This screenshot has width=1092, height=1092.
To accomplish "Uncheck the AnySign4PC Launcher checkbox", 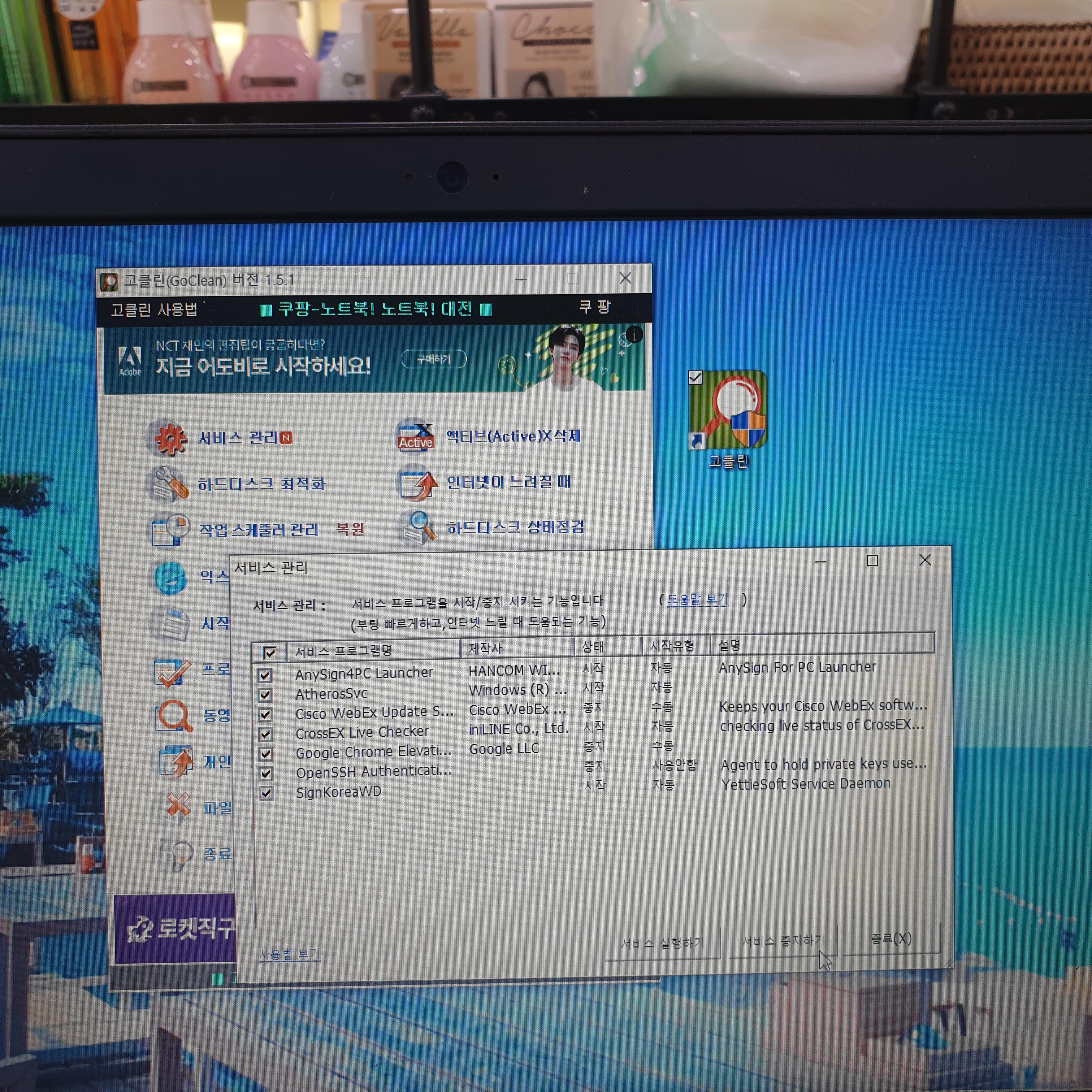I will [265, 675].
